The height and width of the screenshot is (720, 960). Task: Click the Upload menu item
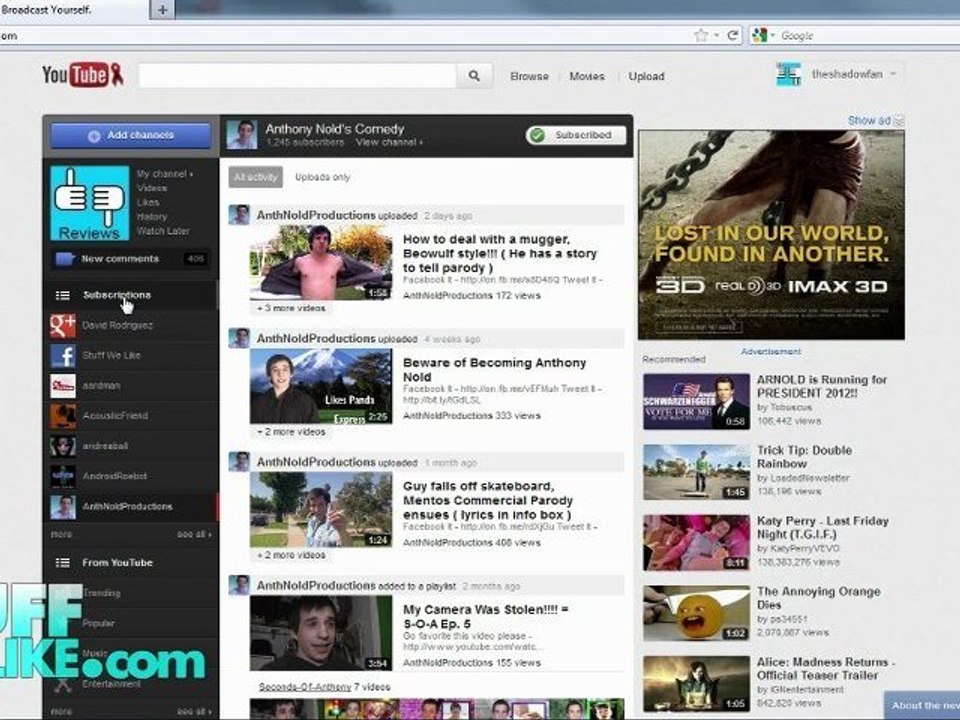coord(647,76)
